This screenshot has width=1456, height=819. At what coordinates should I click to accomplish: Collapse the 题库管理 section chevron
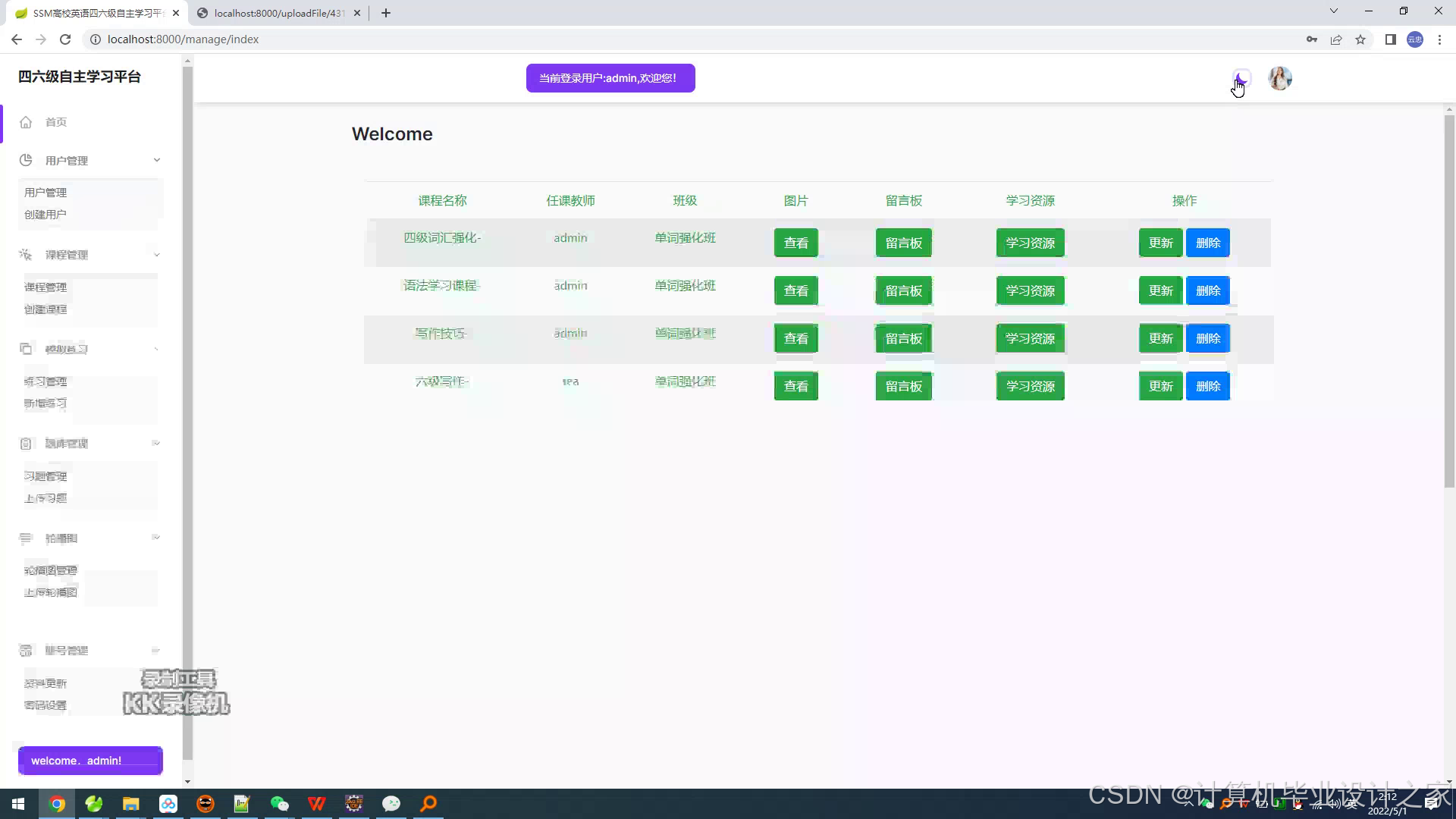[155, 444]
